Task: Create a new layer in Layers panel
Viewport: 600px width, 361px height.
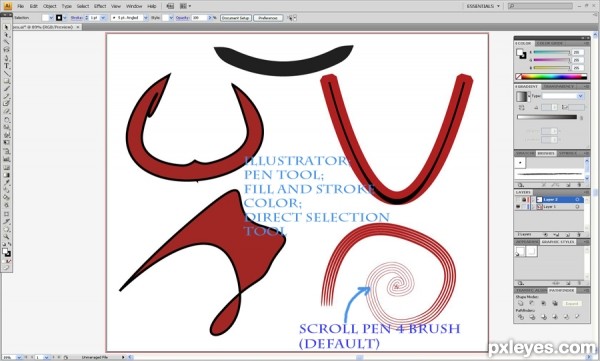Action: (568, 234)
